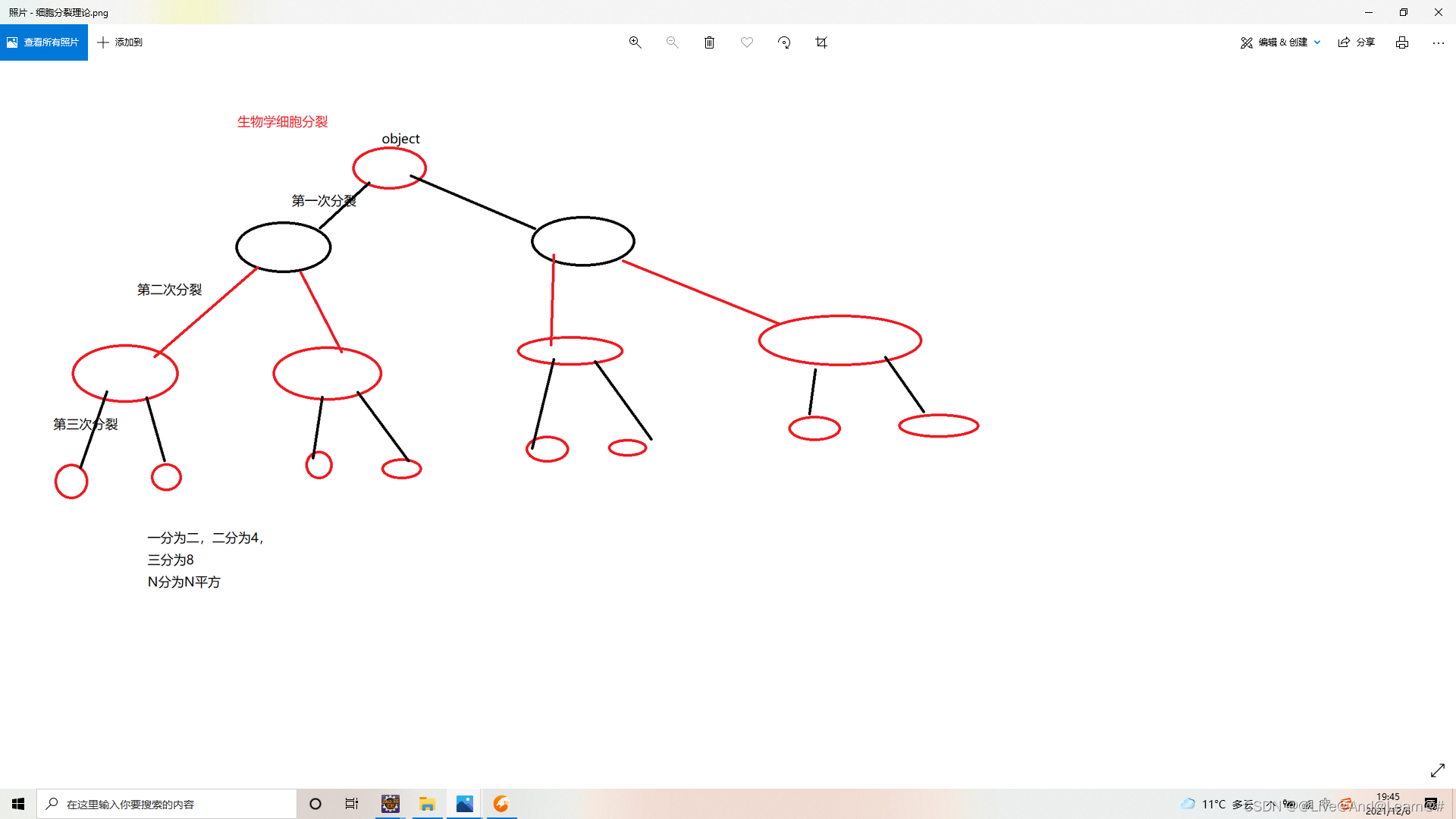Image resolution: width=1456 pixels, height=819 pixels.
Task: Click the print icon
Action: coord(1402,42)
